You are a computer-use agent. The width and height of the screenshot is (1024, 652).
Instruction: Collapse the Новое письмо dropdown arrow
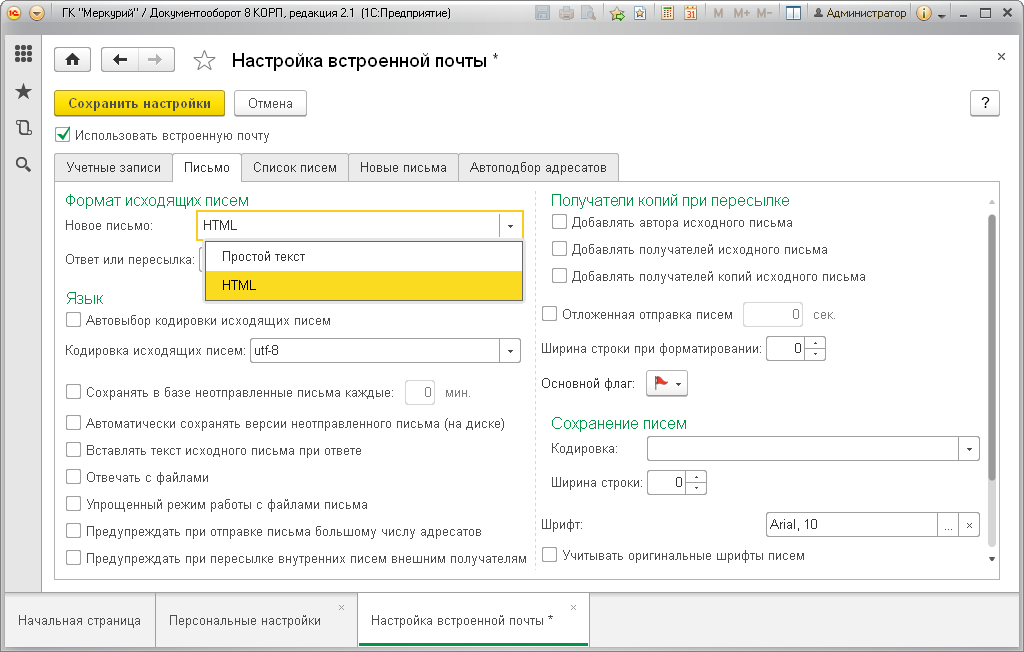pos(510,226)
